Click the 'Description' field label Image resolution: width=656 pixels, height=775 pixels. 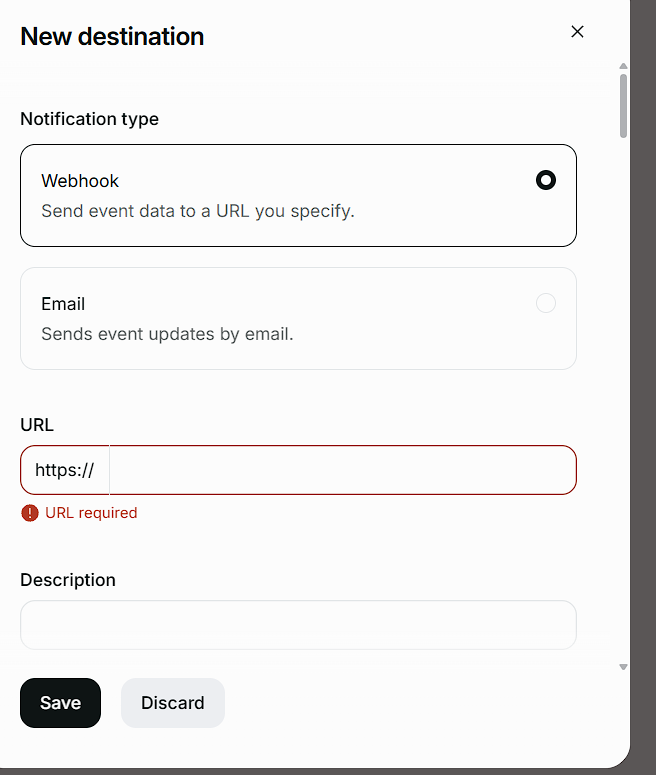(x=68, y=580)
